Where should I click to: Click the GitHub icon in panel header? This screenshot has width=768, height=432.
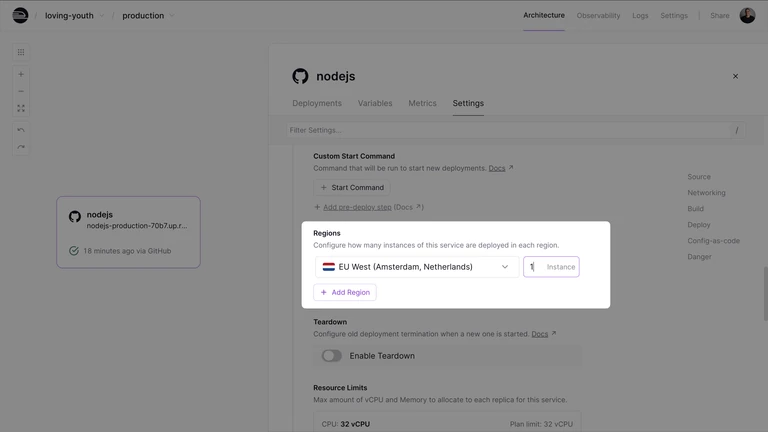tap(300, 76)
